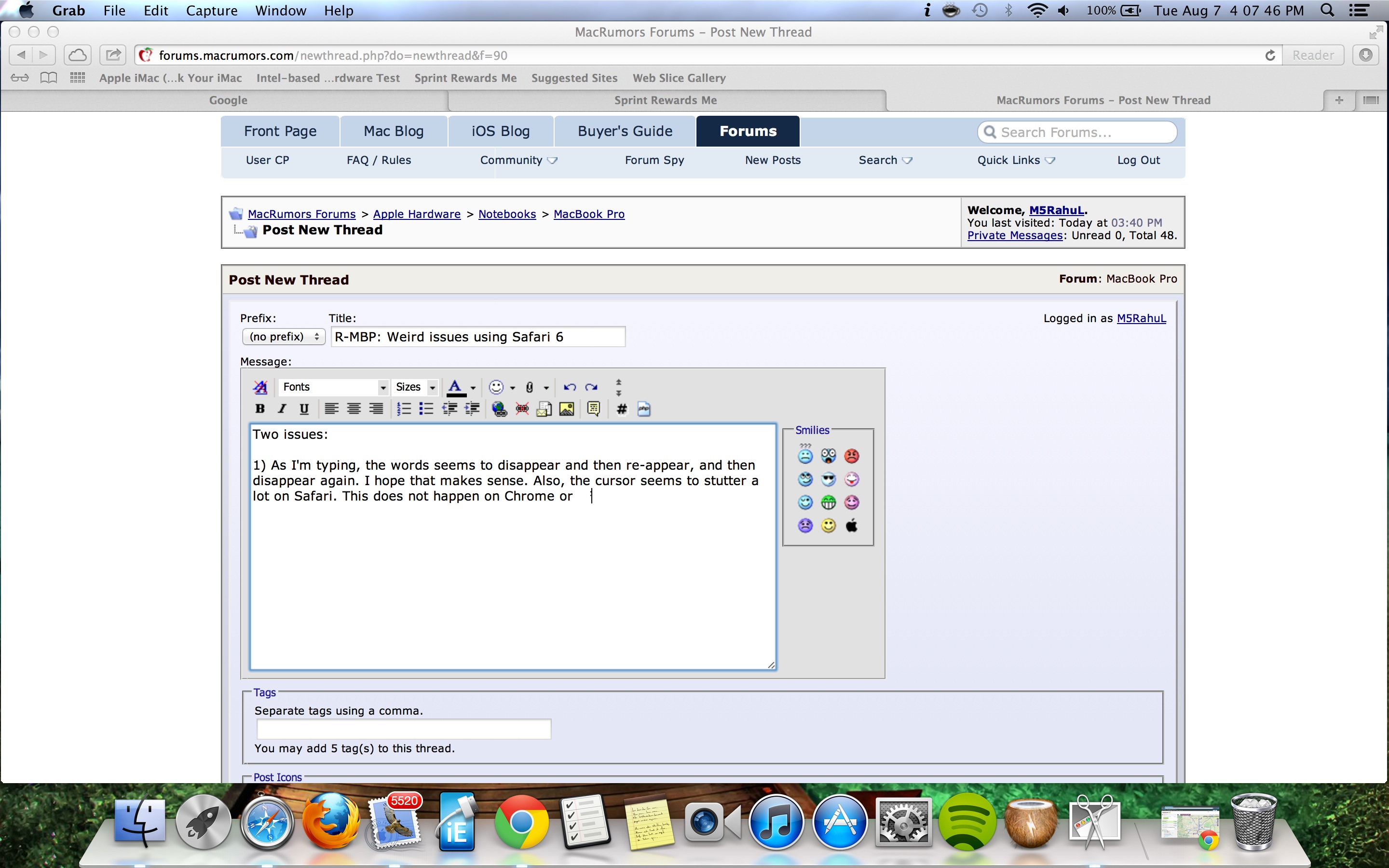This screenshot has width=1389, height=868.
Task: Open the Buyer's Guide tab
Action: pos(625,132)
